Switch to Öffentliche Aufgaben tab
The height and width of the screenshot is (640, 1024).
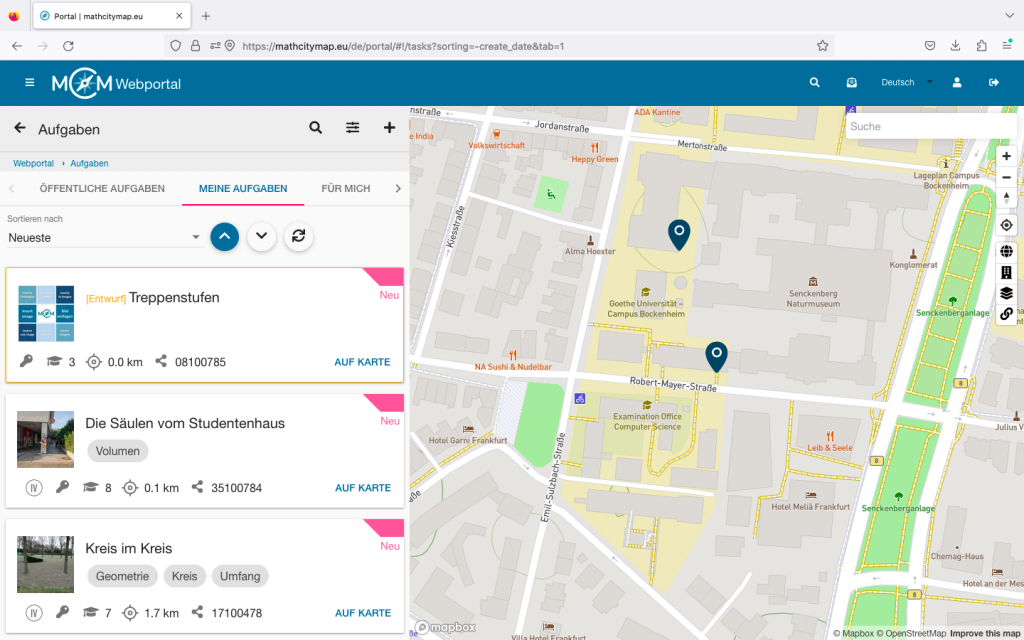click(x=102, y=188)
